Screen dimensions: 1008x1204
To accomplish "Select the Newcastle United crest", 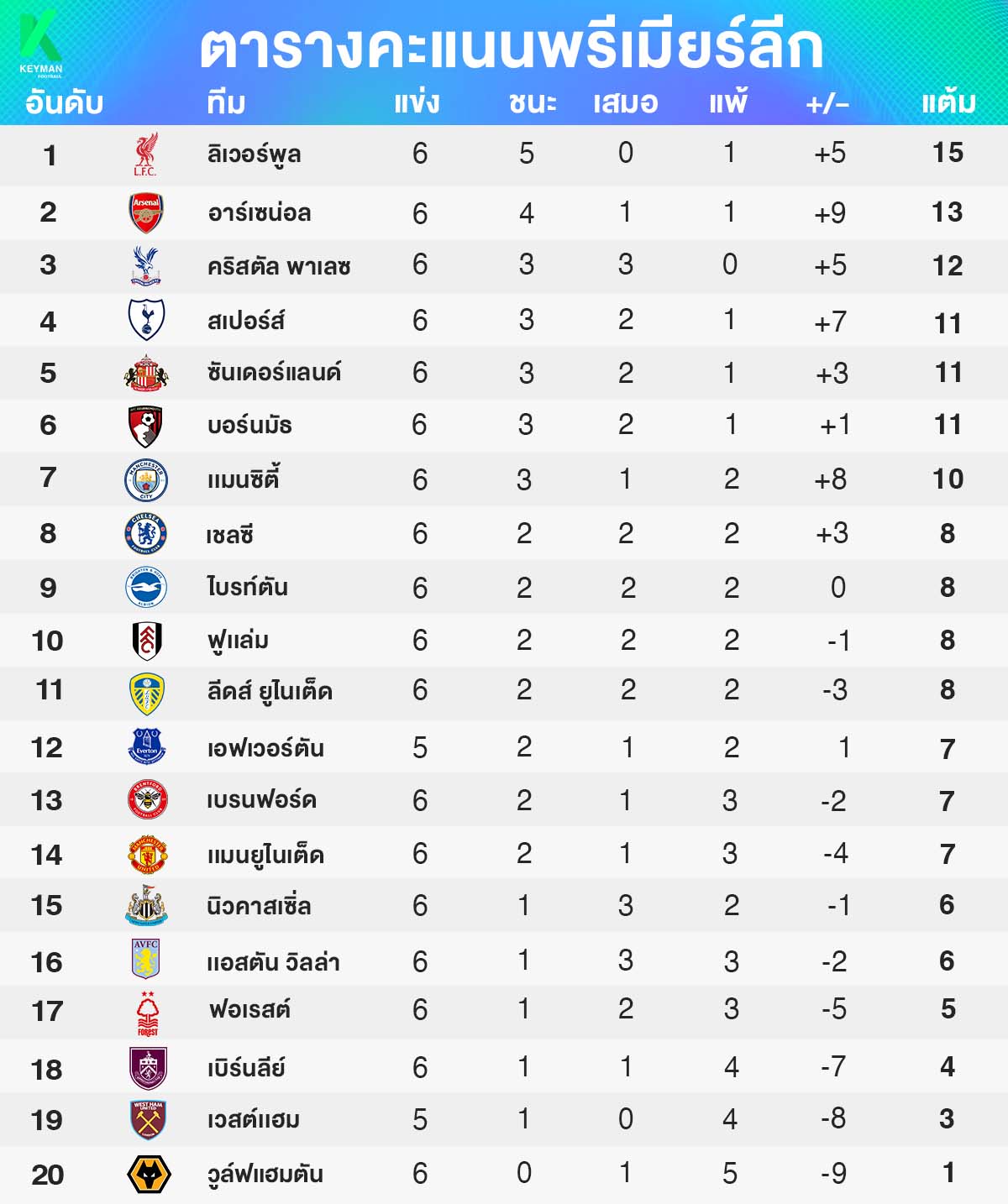I will click(x=146, y=907).
